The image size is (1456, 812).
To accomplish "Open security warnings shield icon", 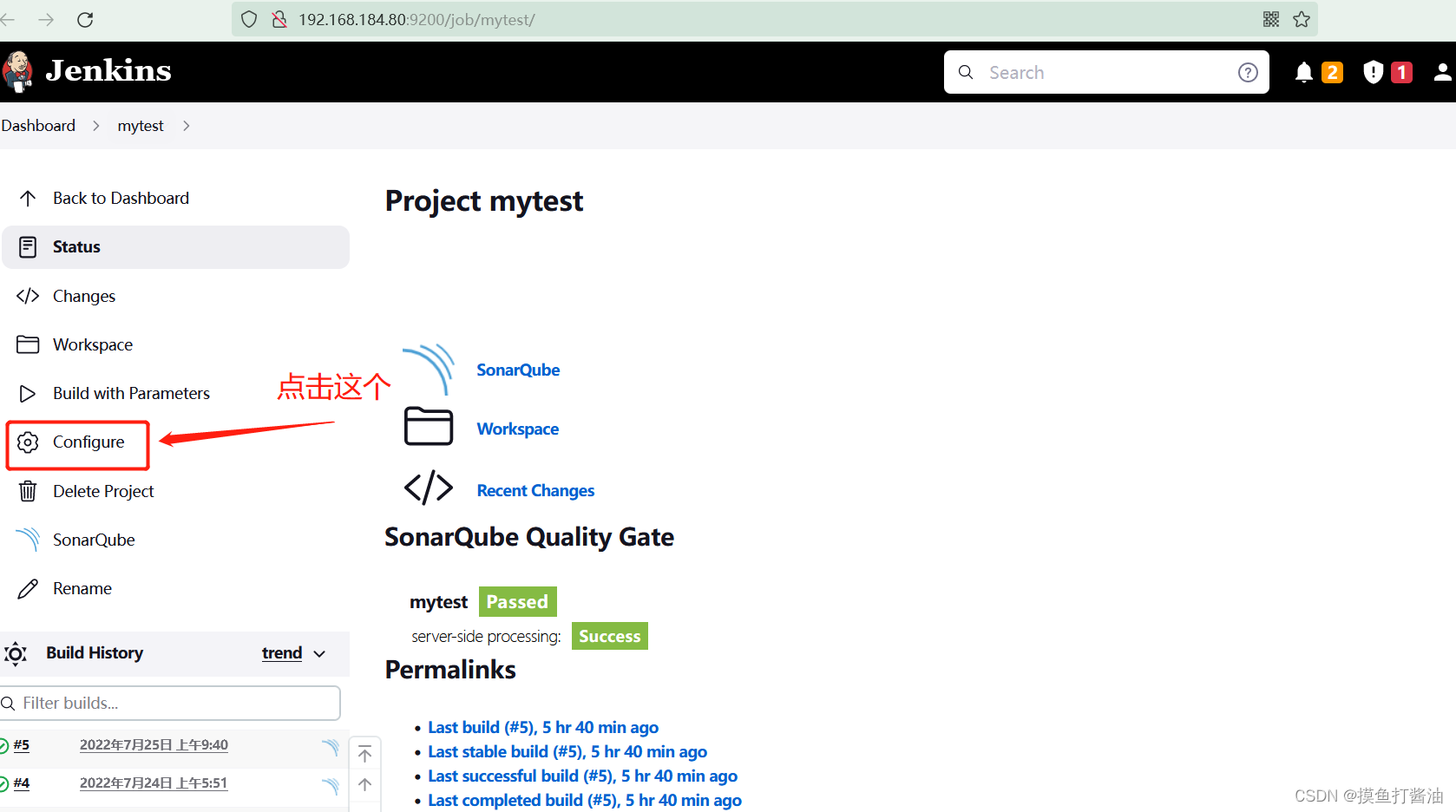I will click(1373, 72).
